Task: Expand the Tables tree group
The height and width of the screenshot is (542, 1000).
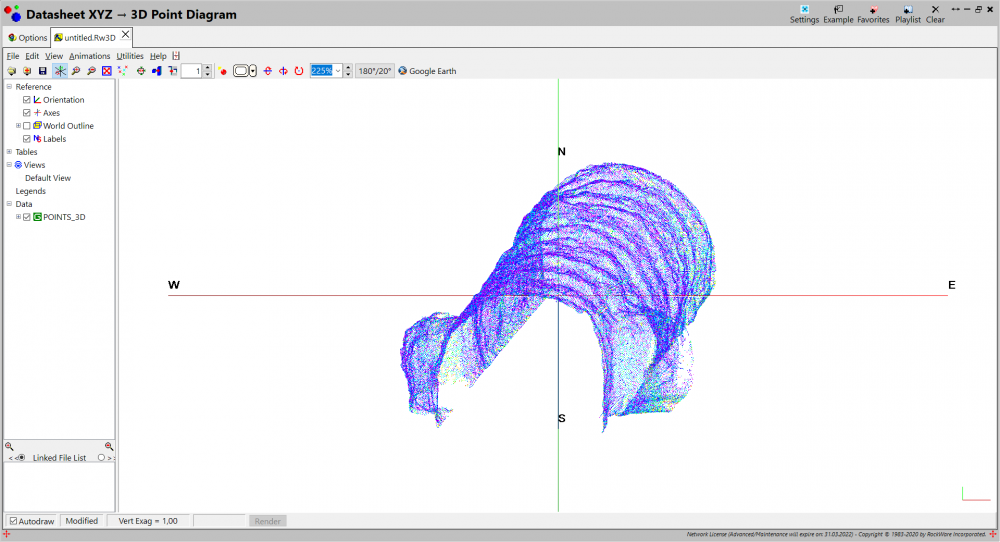Action: coord(9,152)
